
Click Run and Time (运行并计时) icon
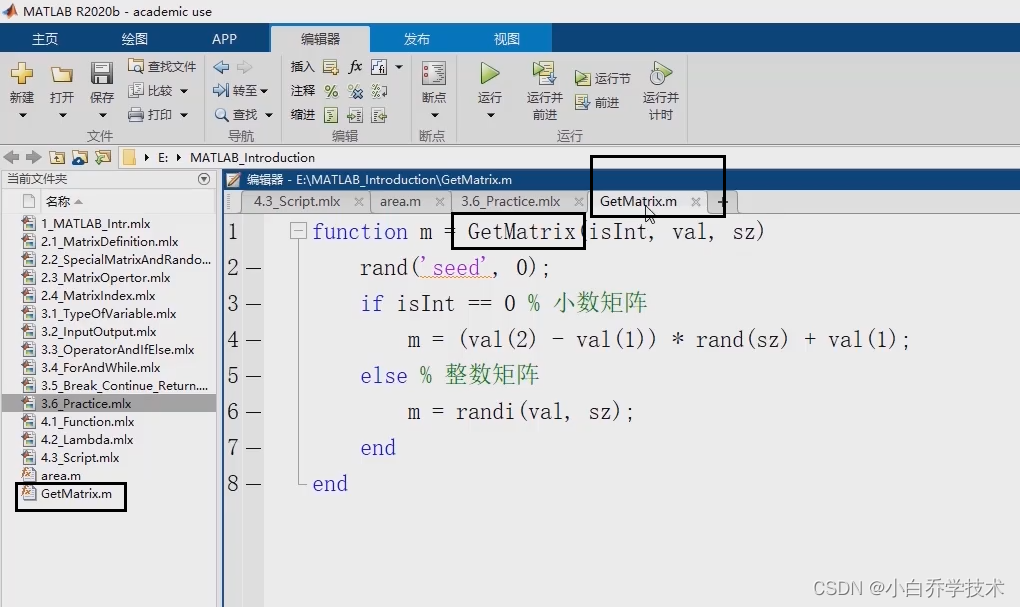pos(660,75)
